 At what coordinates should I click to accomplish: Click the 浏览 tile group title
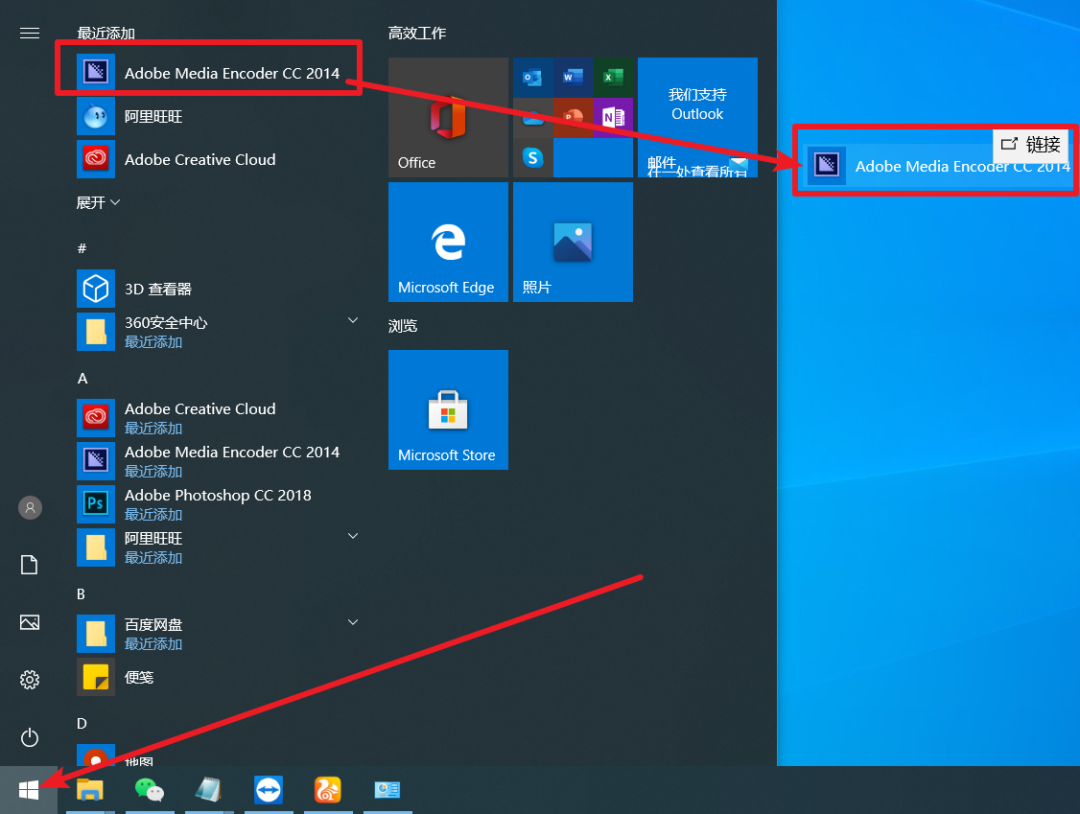(402, 326)
